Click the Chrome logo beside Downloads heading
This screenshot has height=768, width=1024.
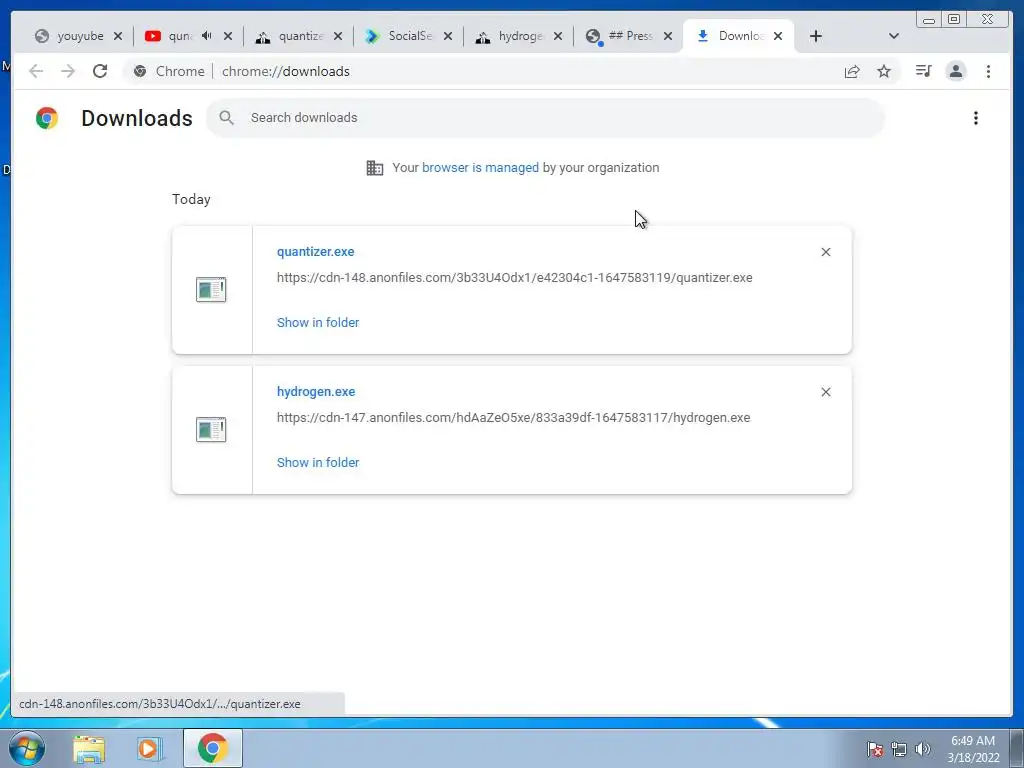point(47,118)
